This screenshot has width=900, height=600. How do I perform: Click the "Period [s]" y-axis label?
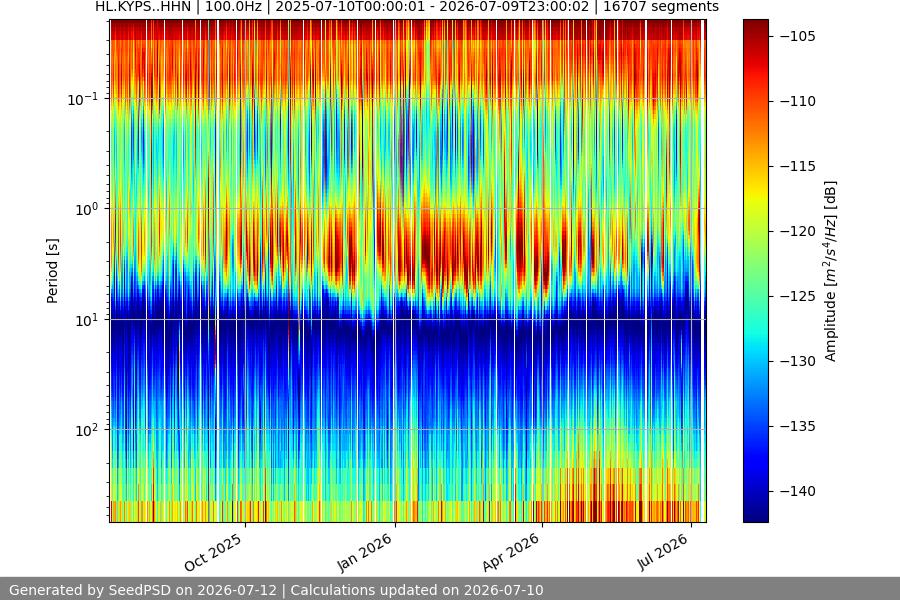click(x=52, y=271)
